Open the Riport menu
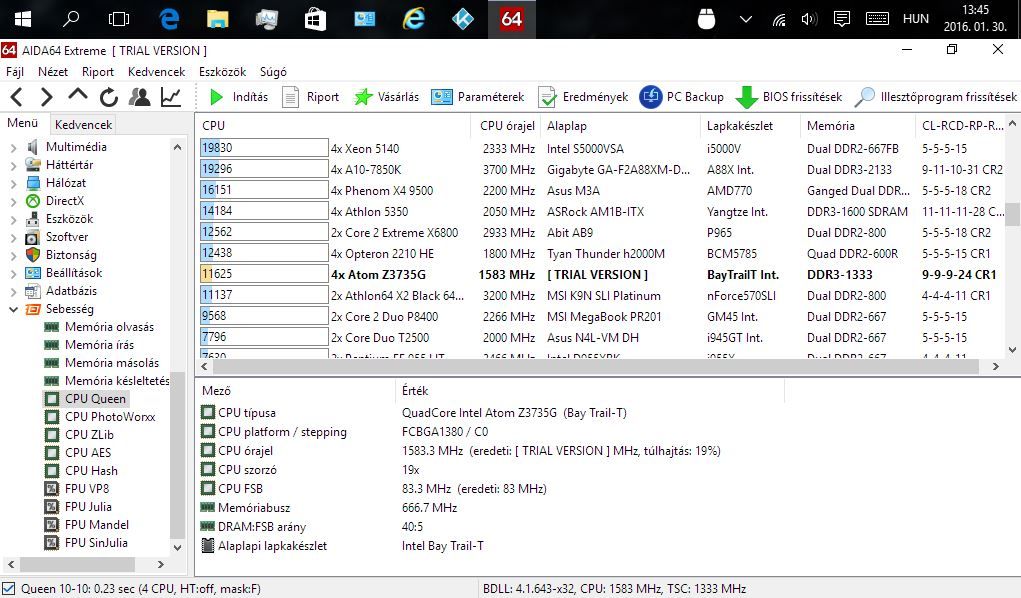The image size is (1021, 598). [98, 72]
